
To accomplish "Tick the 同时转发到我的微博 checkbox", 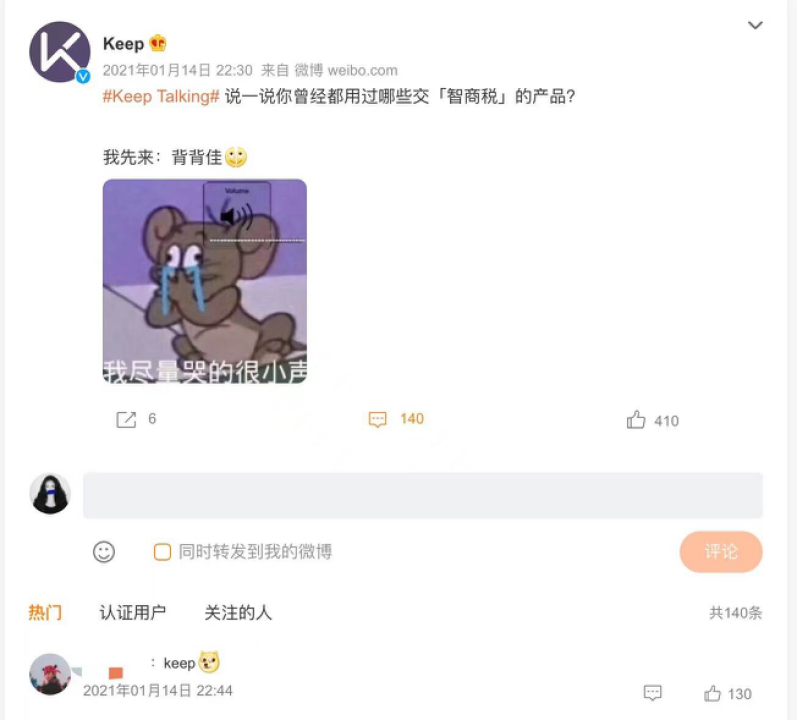I will (x=162, y=552).
